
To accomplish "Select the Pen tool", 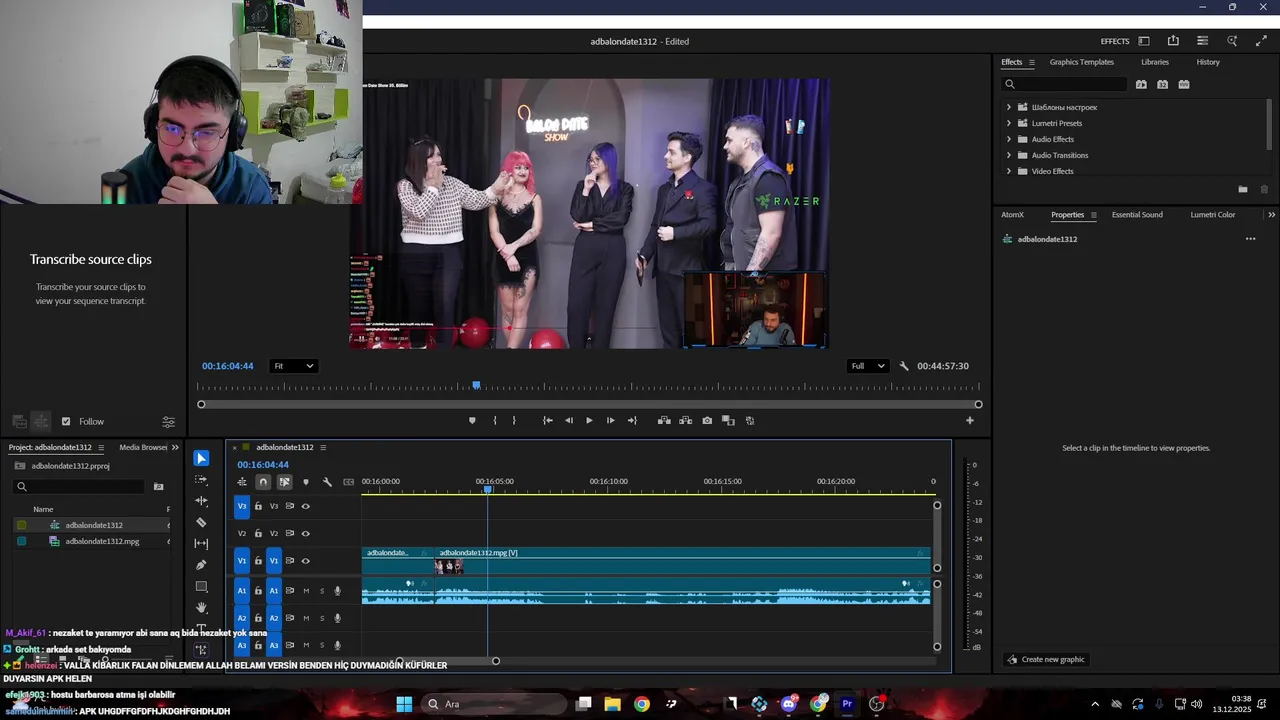I will click(x=201, y=565).
